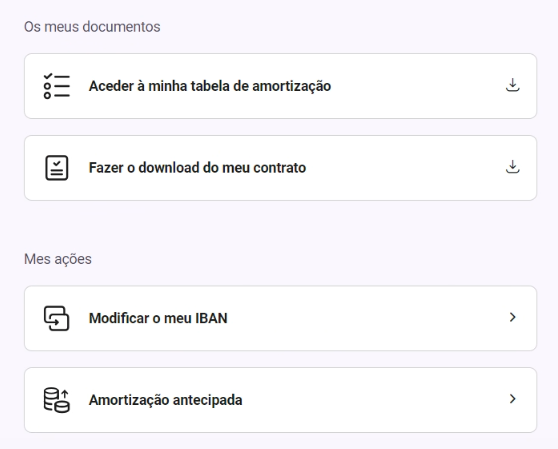Click blank middle area of IBAN card

click(367, 318)
